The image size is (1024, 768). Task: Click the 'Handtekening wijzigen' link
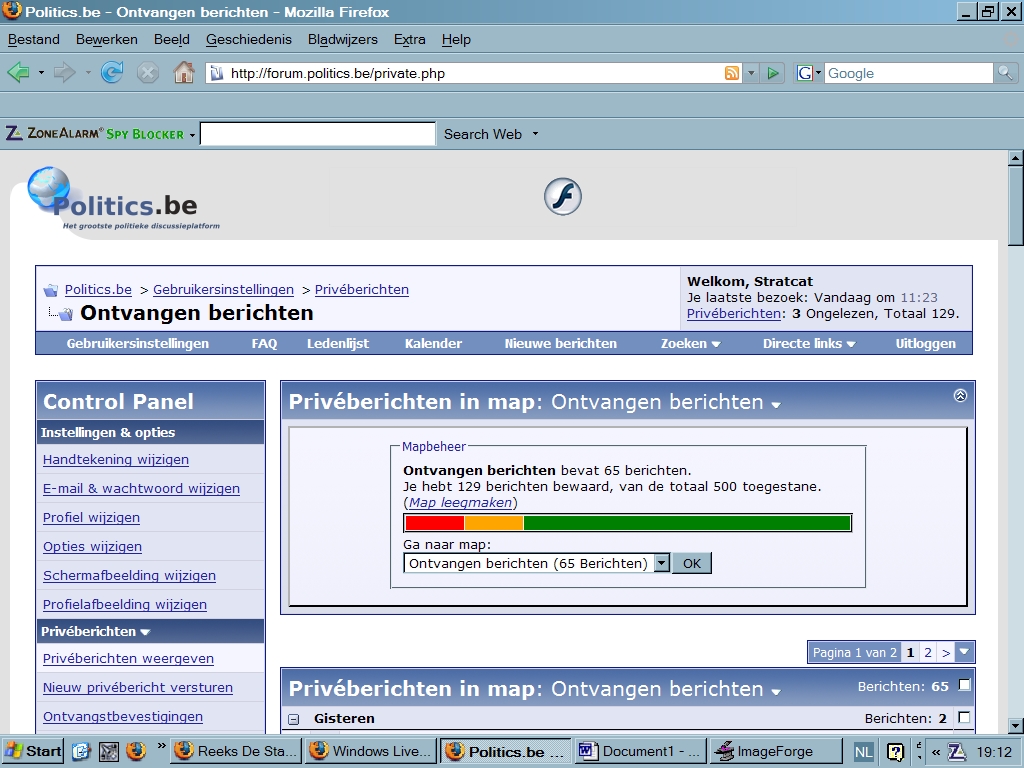tap(115, 460)
